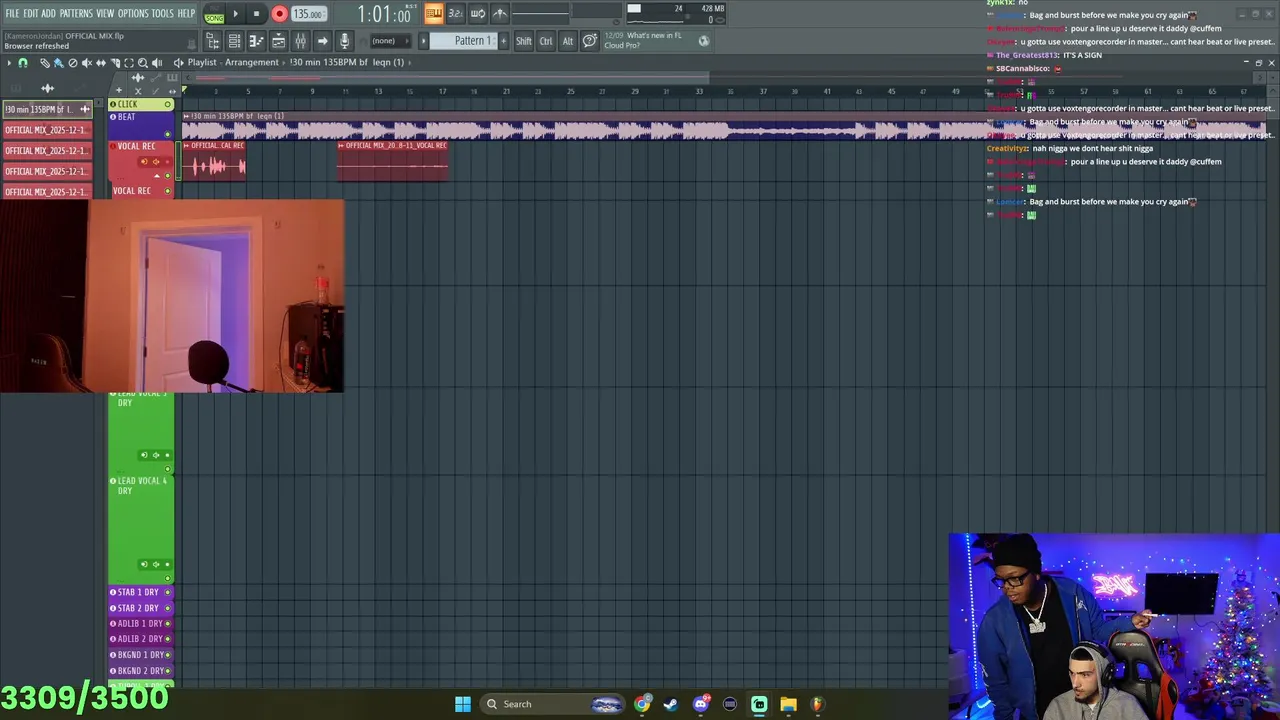Image resolution: width=1280 pixels, height=720 pixels.
Task: Click the microphone recording icon
Action: coord(344,41)
